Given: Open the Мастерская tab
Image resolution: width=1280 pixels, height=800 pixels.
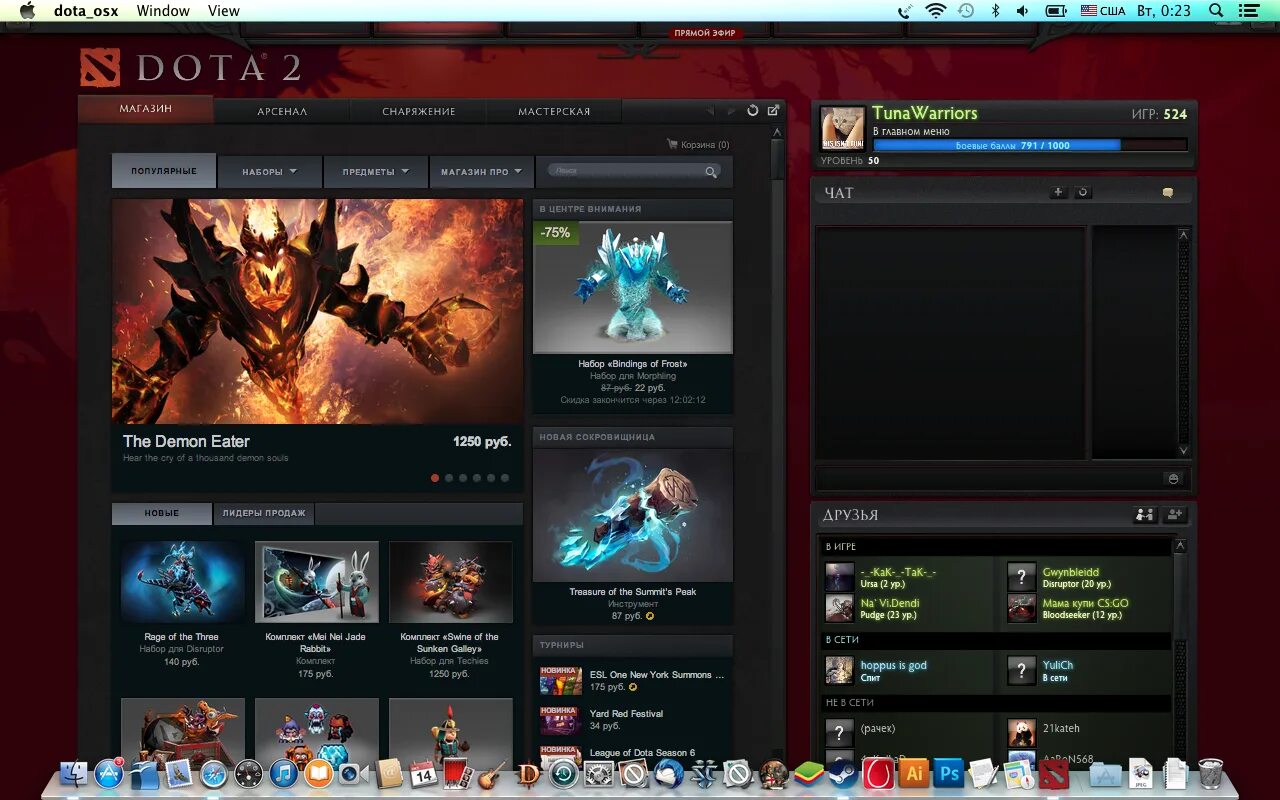Looking at the screenshot, I should pos(554,111).
